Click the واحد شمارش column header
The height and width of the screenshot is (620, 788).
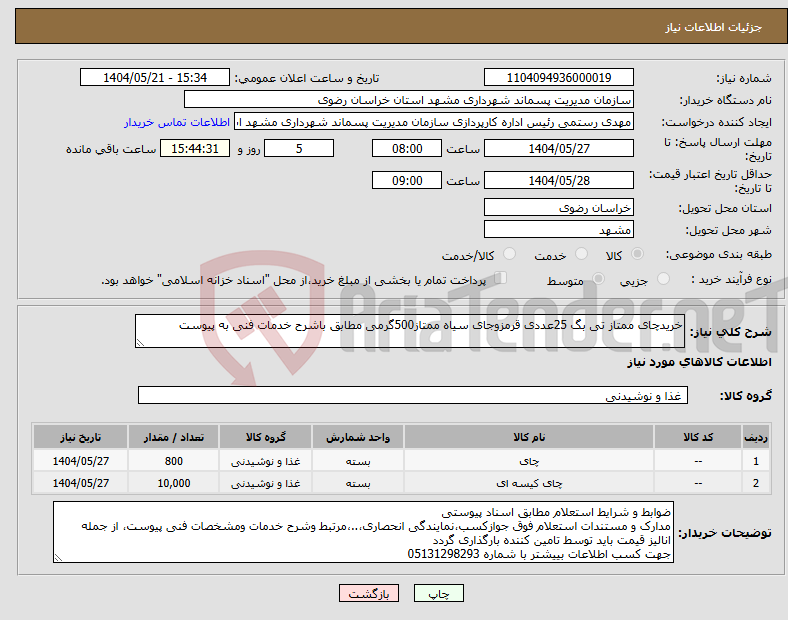click(x=358, y=437)
